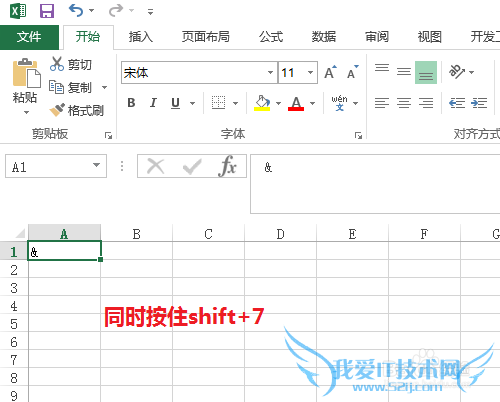Switch to the 插入 (Insert) tab
This screenshot has width=500, height=402.
(x=141, y=37)
